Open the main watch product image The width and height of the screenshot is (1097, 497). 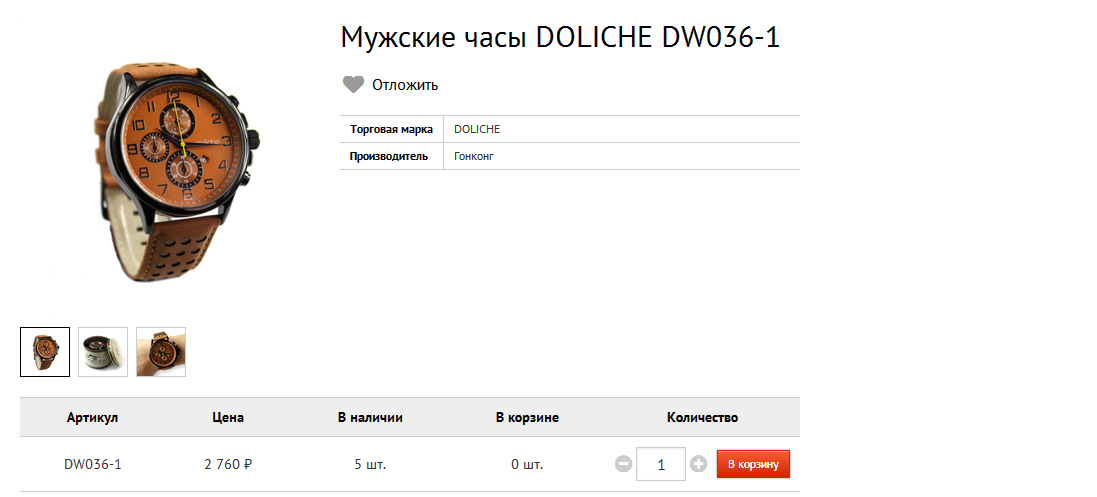tap(177, 172)
